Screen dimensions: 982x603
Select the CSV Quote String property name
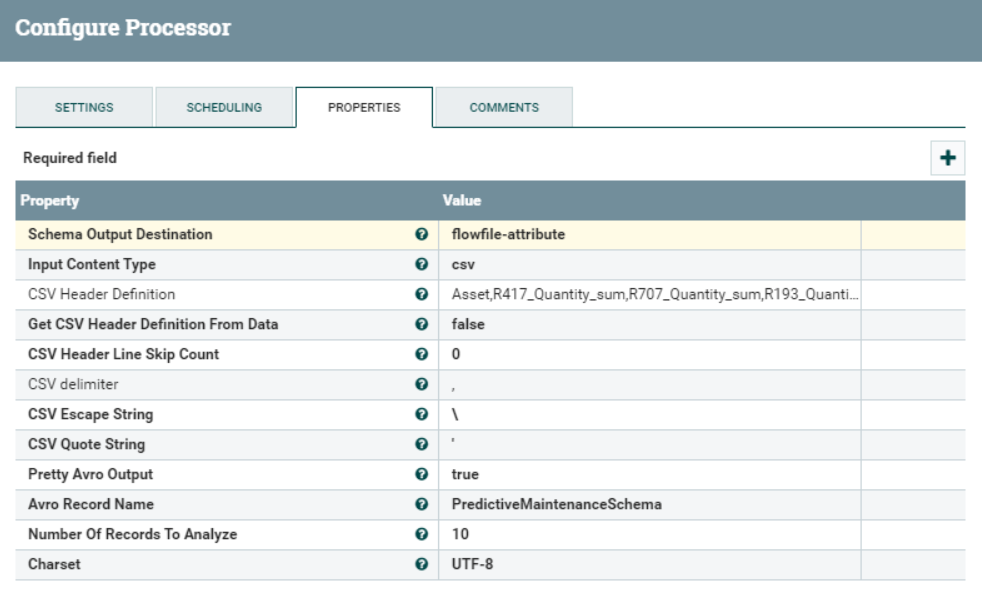click(x=86, y=445)
